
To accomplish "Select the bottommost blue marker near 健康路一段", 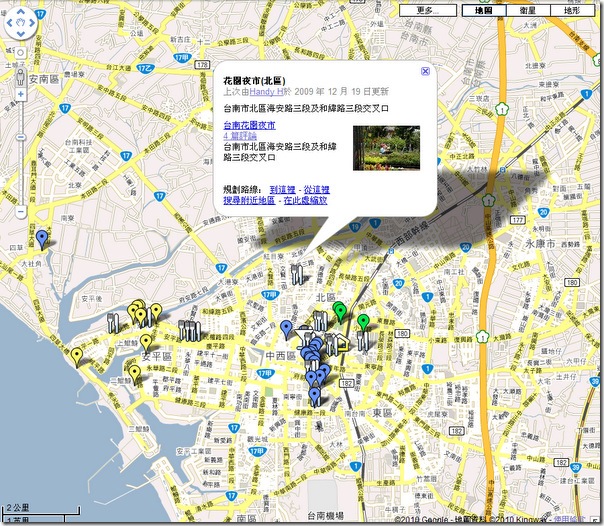I will point(314,396).
